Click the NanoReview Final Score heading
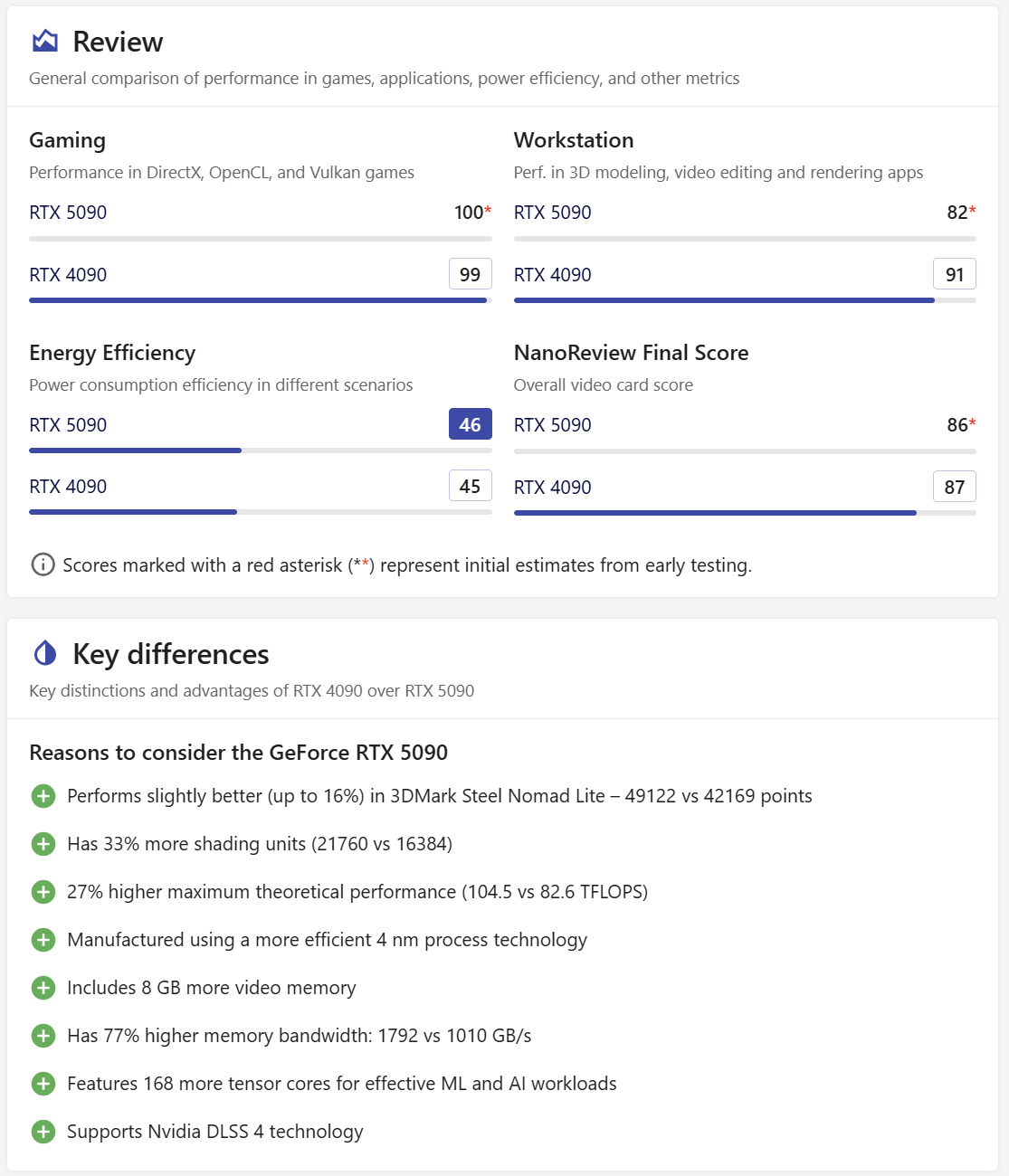Viewport: 1009px width, 1176px height. click(631, 353)
